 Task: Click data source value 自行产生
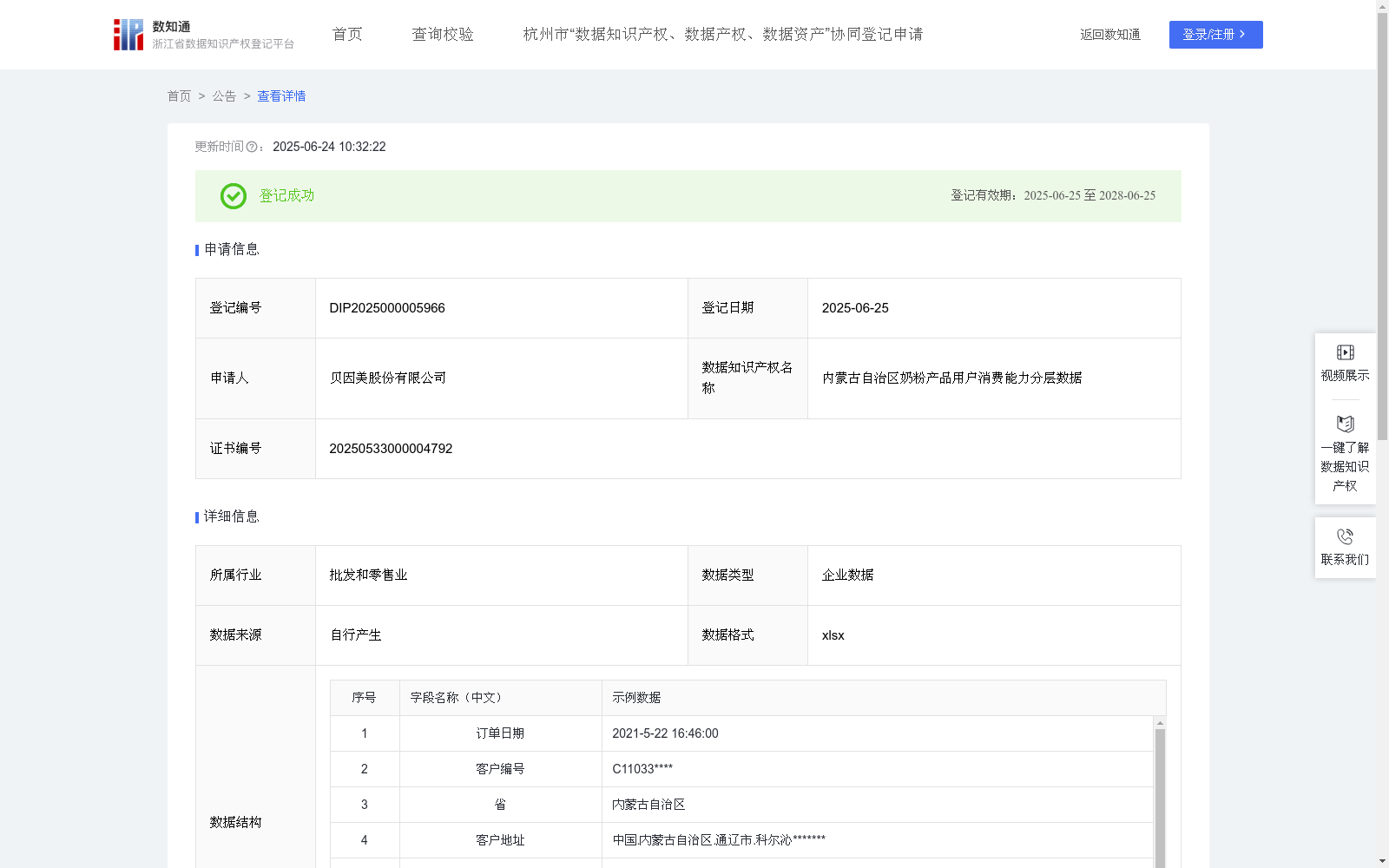(x=355, y=635)
